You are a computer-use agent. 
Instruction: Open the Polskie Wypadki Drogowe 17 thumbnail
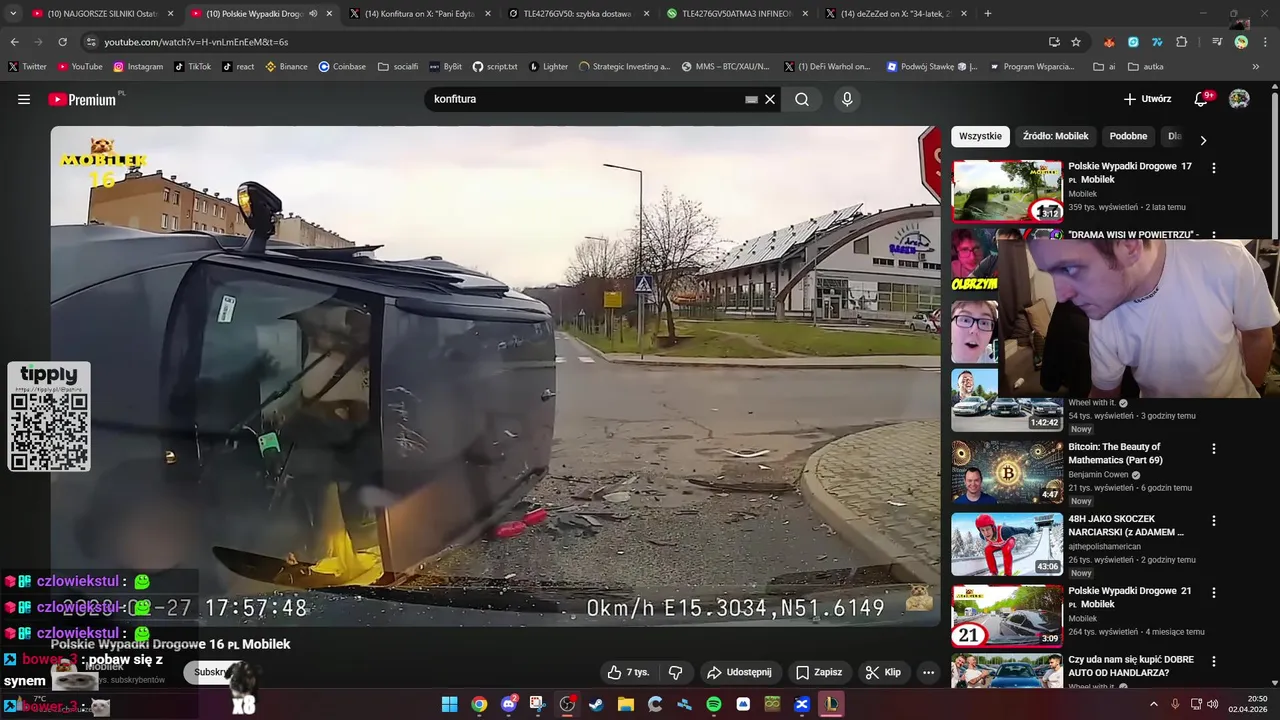click(x=1006, y=191)
